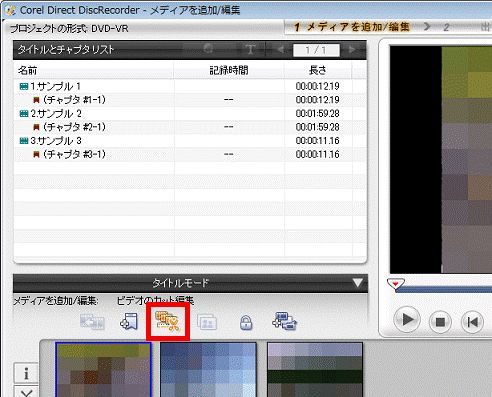Select the (チャプタ #2-1) chapter row

[190, 127]
